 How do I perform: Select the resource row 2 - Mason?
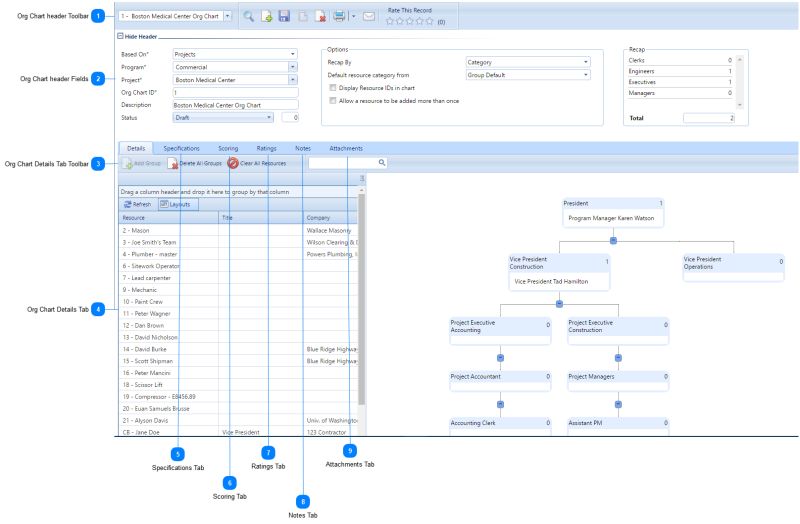[x=238, y=231]
